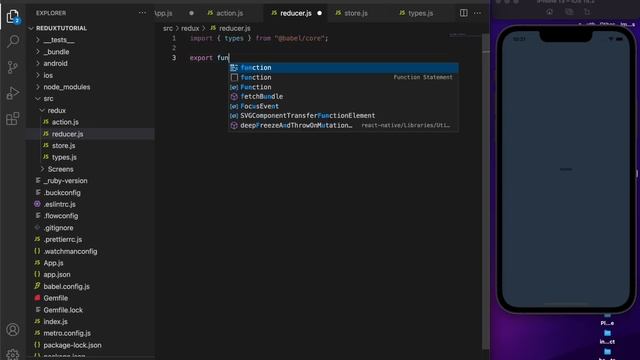Click the Function Statement snippet icon
This screenshot has height=360, width=640.
[x=234, y=77]
